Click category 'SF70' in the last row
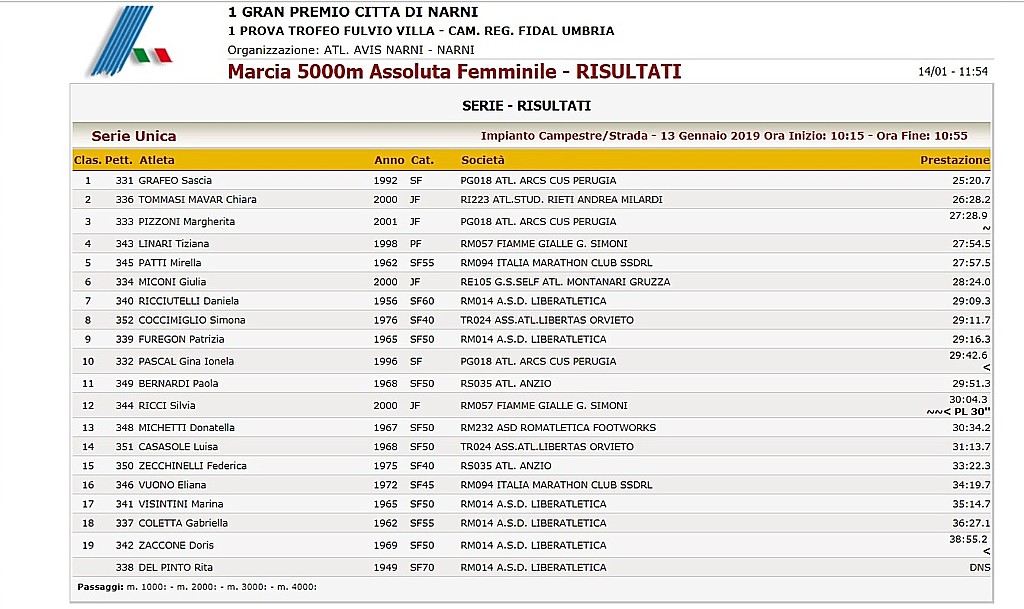 coord(422,567)
